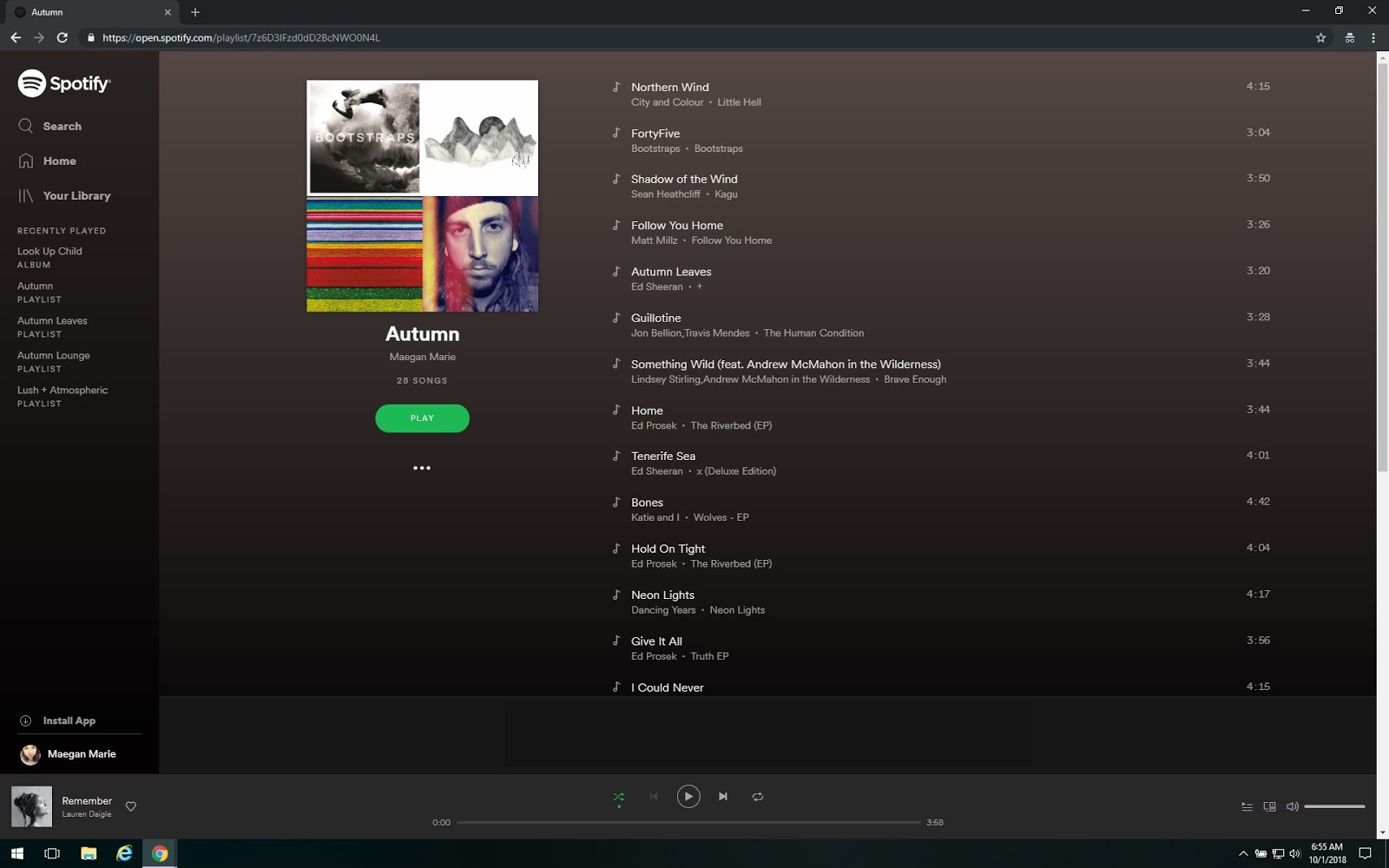Viewport: 1389px width, 868px height.
Task: Click music note icon beside Hold On Tight
Action: [616, 549]
